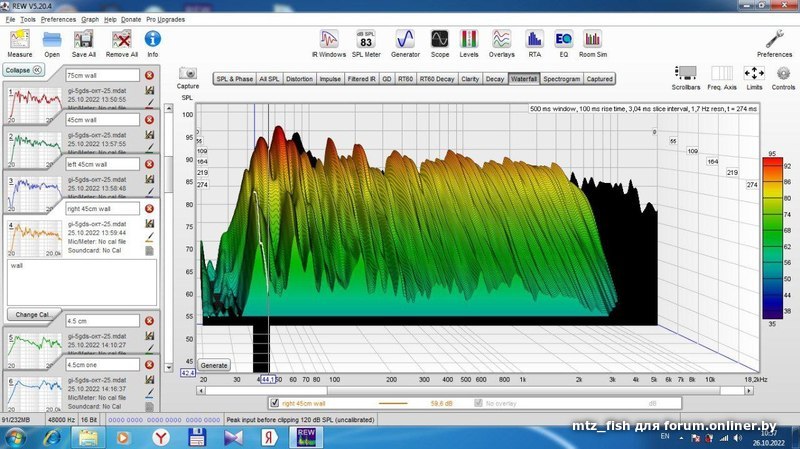The height and width of the screenshot is (449, 800).
Task: Remove the 75cm wall measurement
Action: tap(149, 75)
